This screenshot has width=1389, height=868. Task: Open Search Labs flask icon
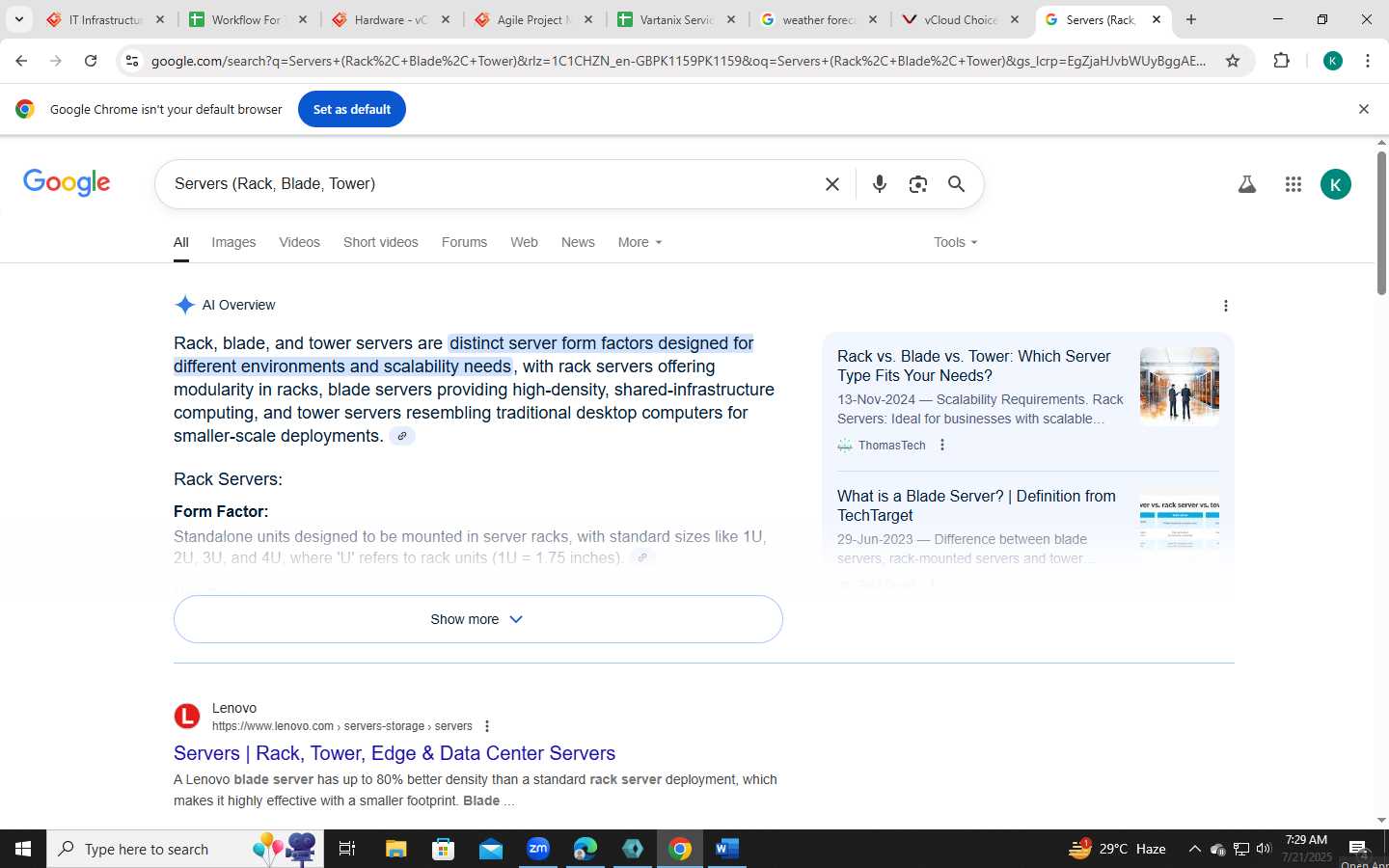(x=1247, y=184)
